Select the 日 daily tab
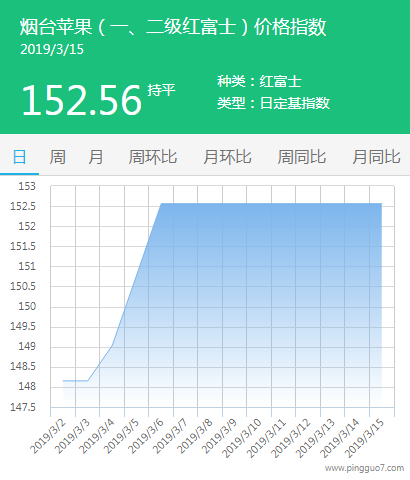410x480 pixels. point(19,157)
